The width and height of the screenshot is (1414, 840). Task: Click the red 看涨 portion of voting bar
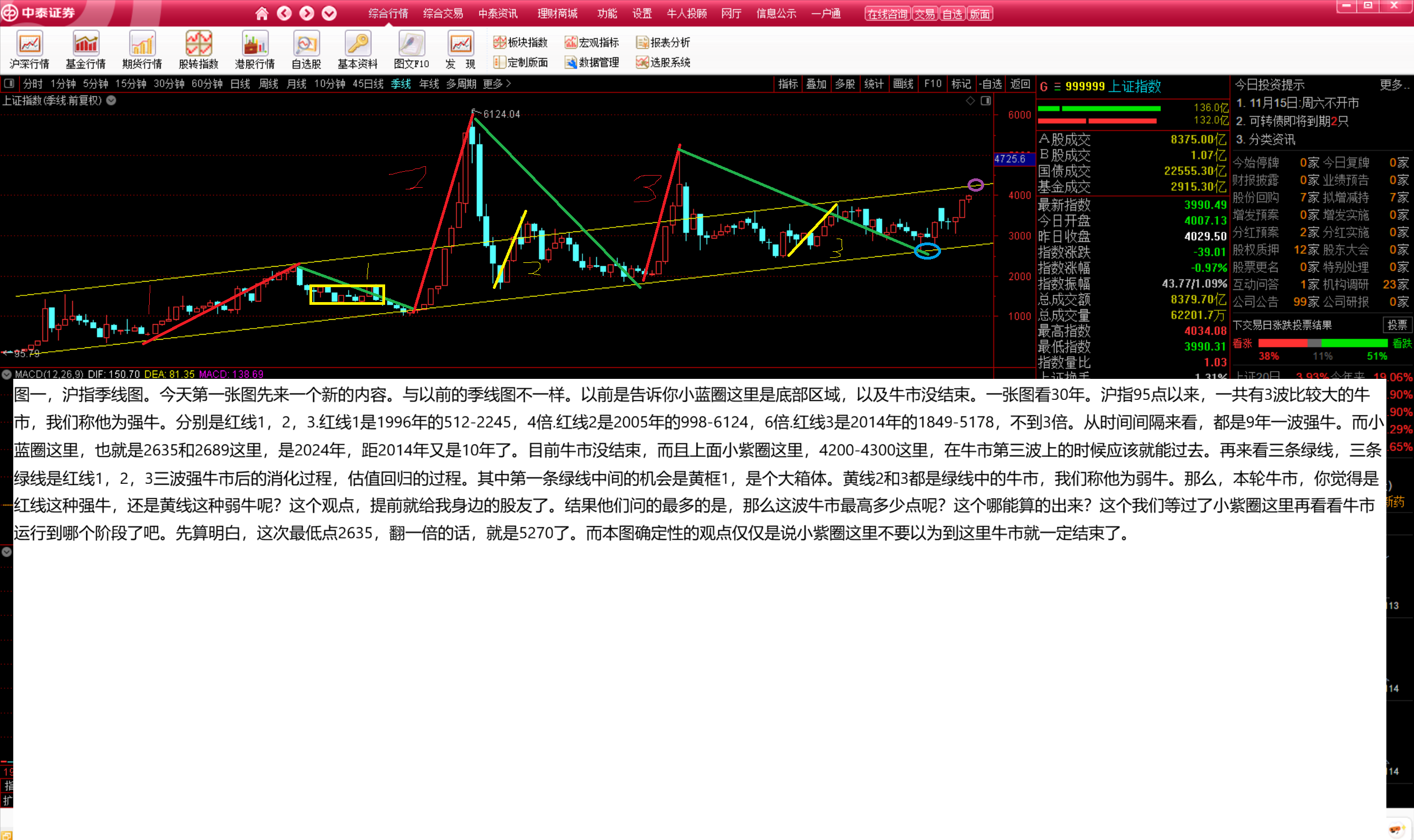tap(1282, 343)
